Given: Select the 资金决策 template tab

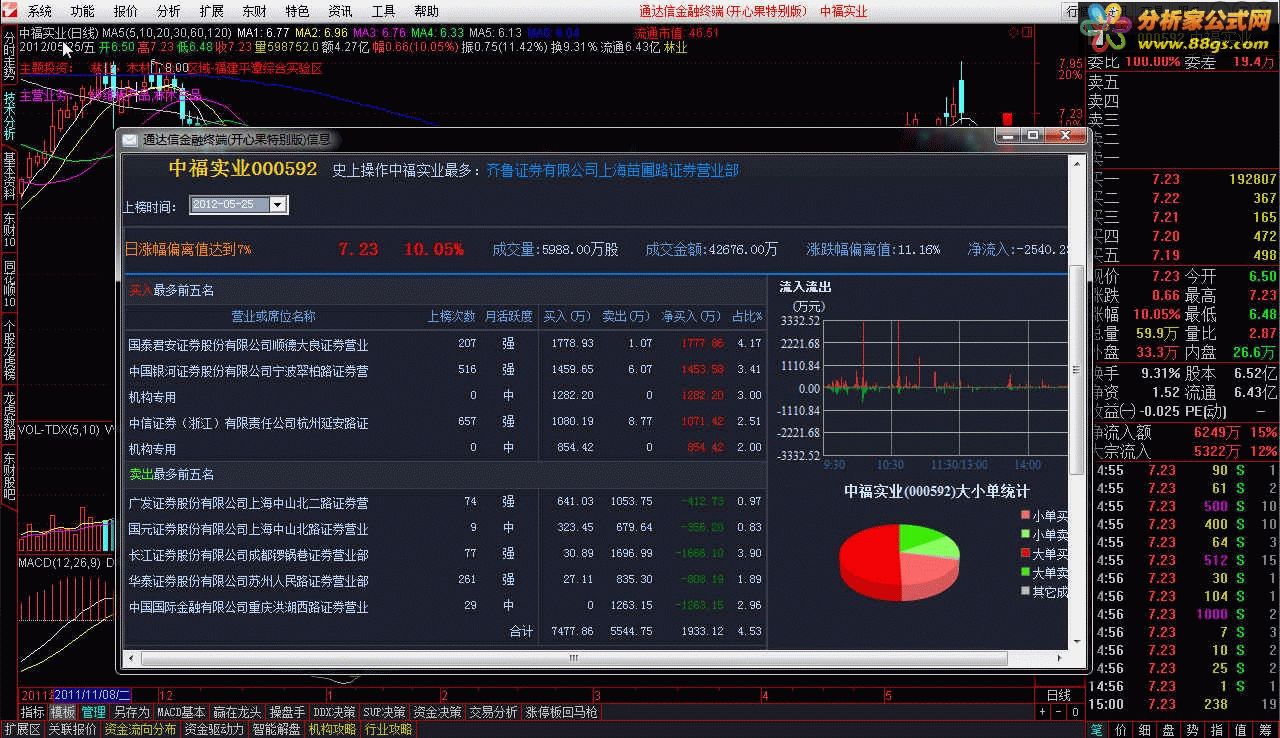Looking at the screenshot, I should click(437, 712).
